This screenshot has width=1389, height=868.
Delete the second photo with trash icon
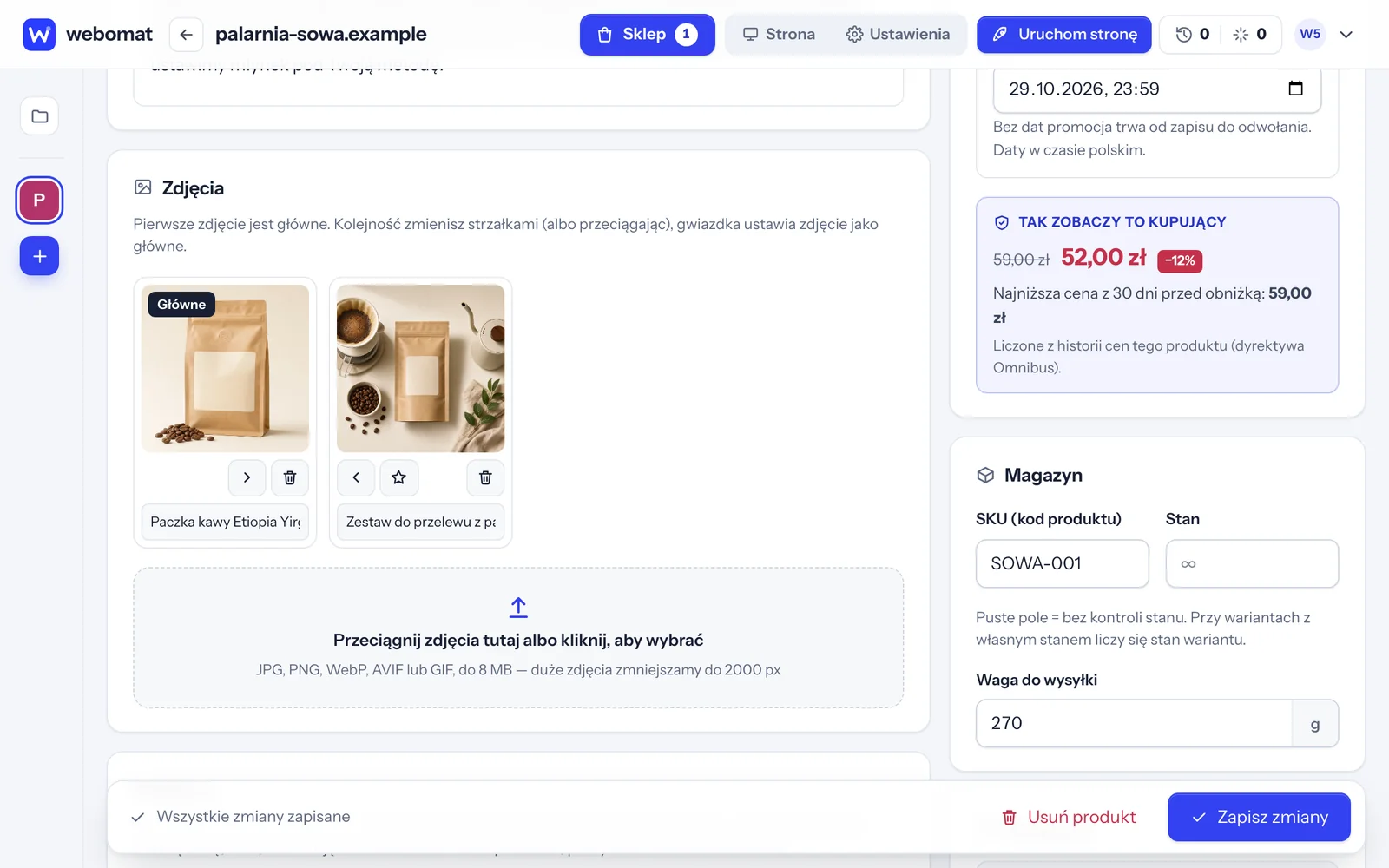click(x=485, y=477)
